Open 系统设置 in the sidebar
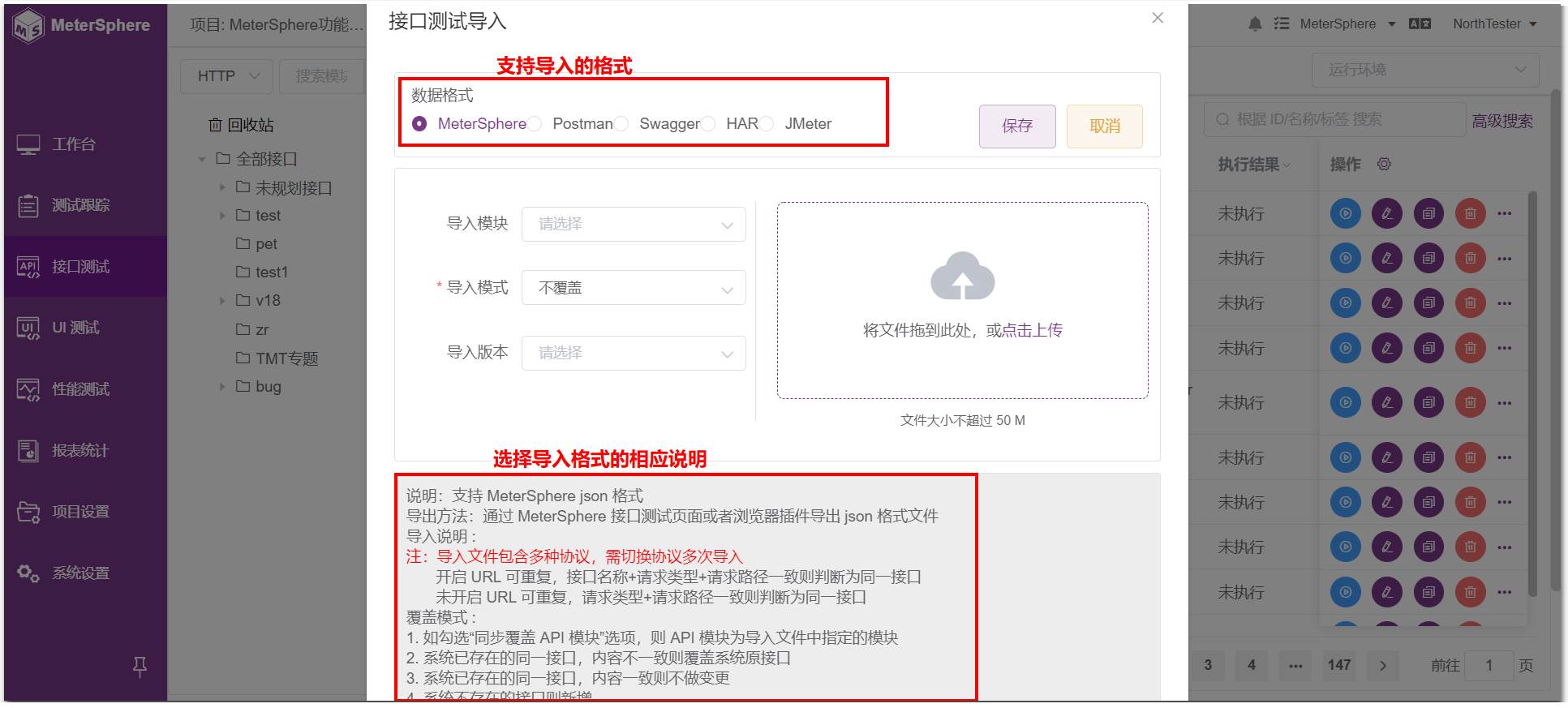 (85, 573)
